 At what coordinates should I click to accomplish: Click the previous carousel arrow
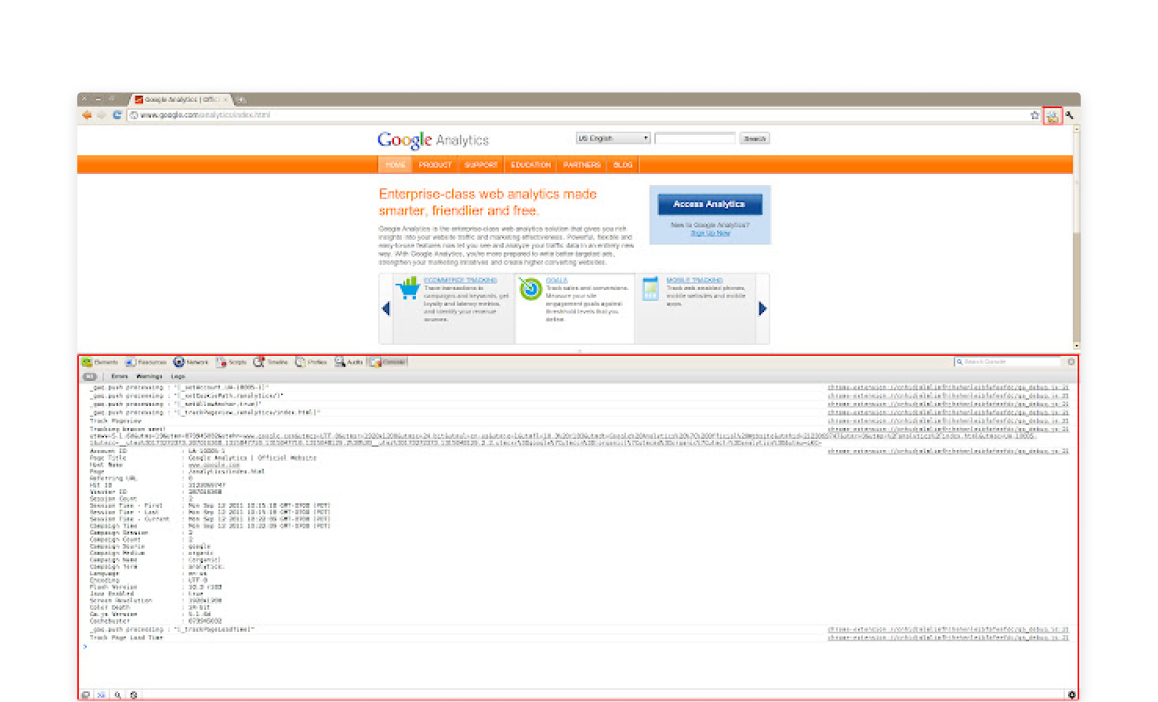386,308
